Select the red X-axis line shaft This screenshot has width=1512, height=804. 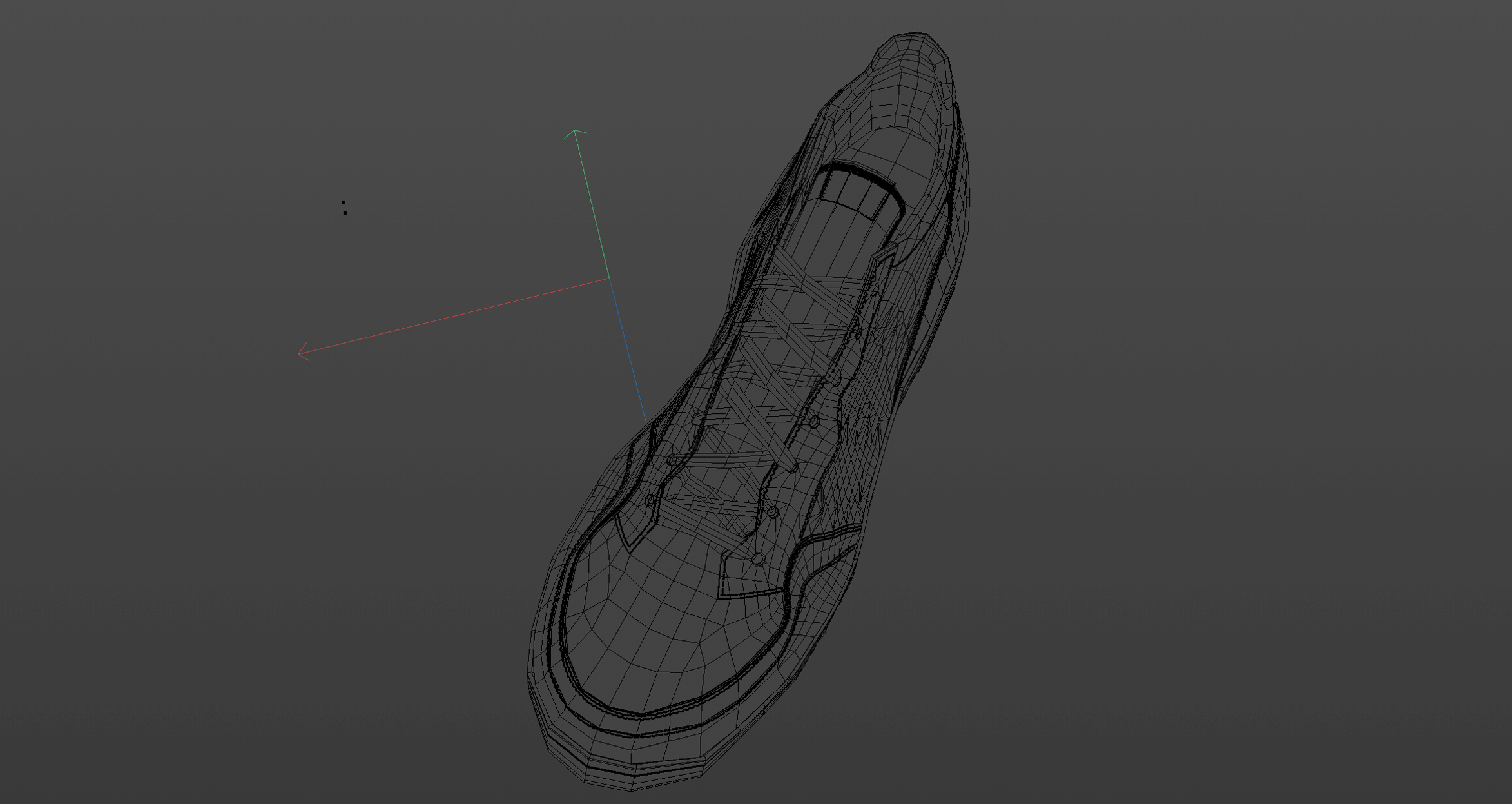pos(454,316)
